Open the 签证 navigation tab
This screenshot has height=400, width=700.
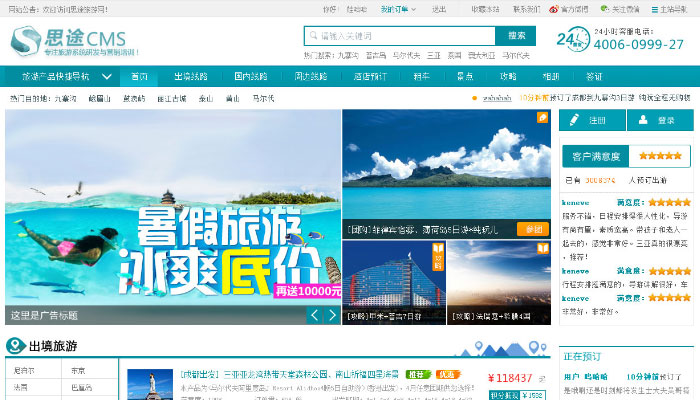[594, 76]
